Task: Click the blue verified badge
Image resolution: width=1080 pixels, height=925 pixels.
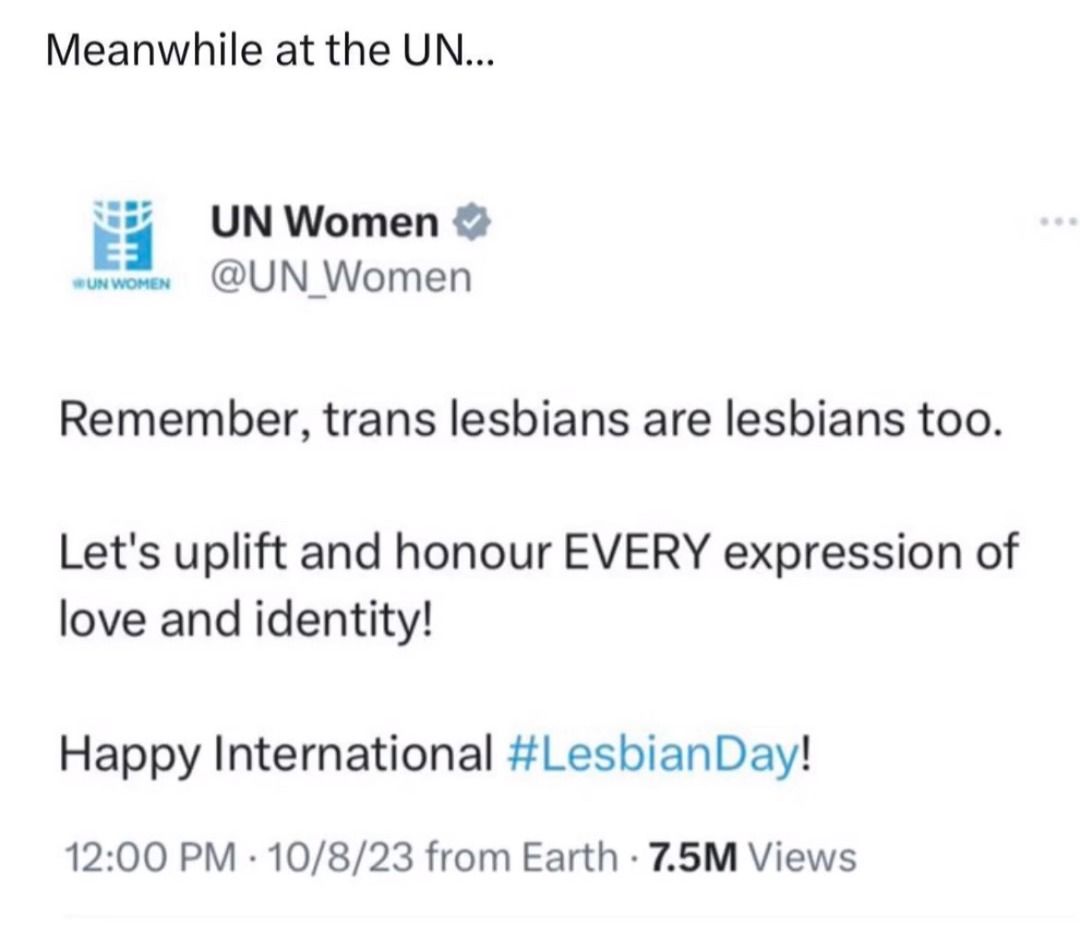Action: click(x=471, y=222)
